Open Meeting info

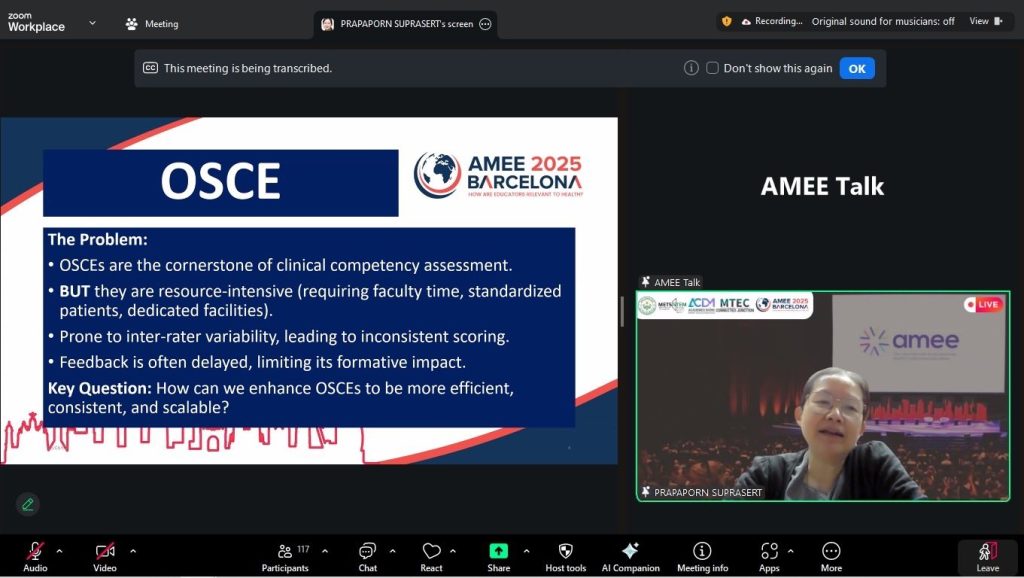tap(702, 552)
